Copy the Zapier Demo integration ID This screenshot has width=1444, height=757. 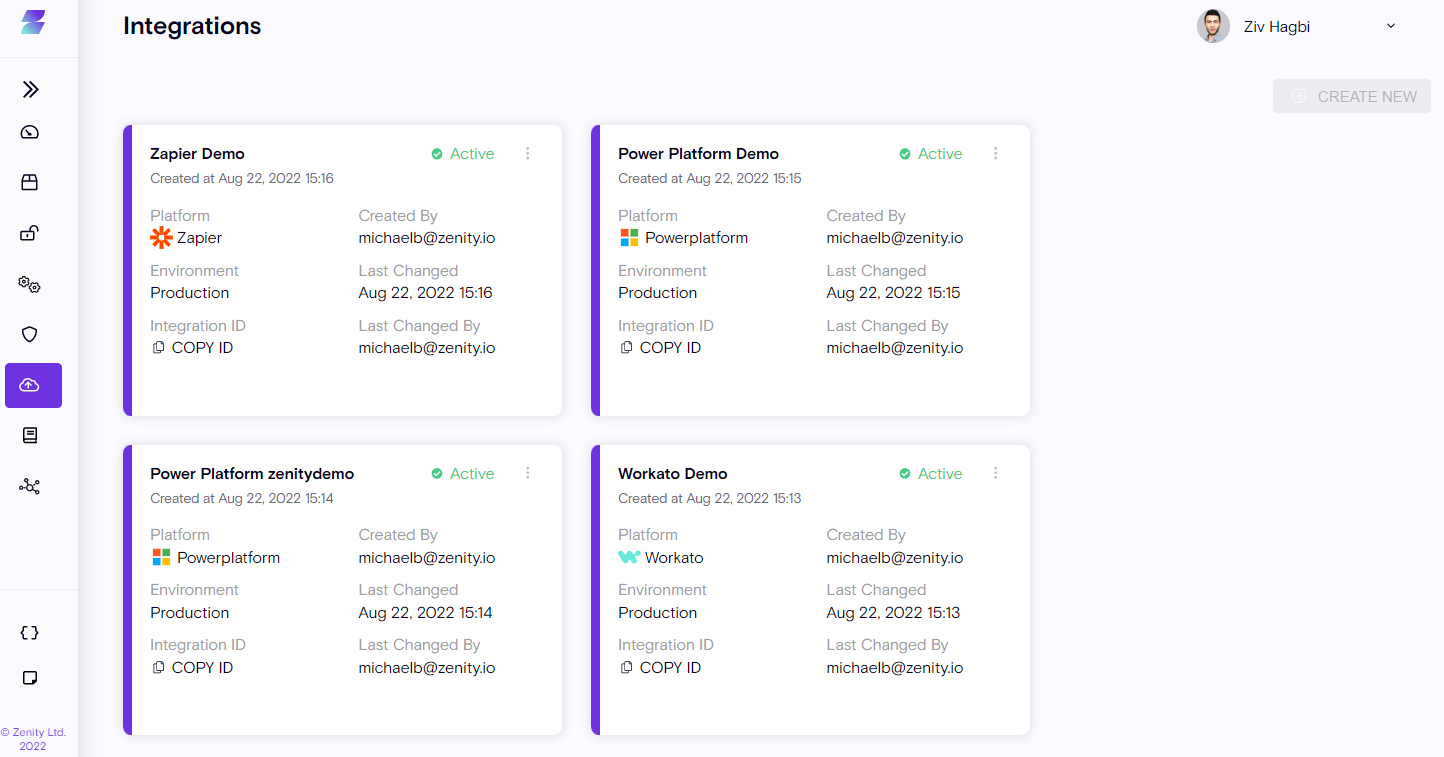coord(192,348)
